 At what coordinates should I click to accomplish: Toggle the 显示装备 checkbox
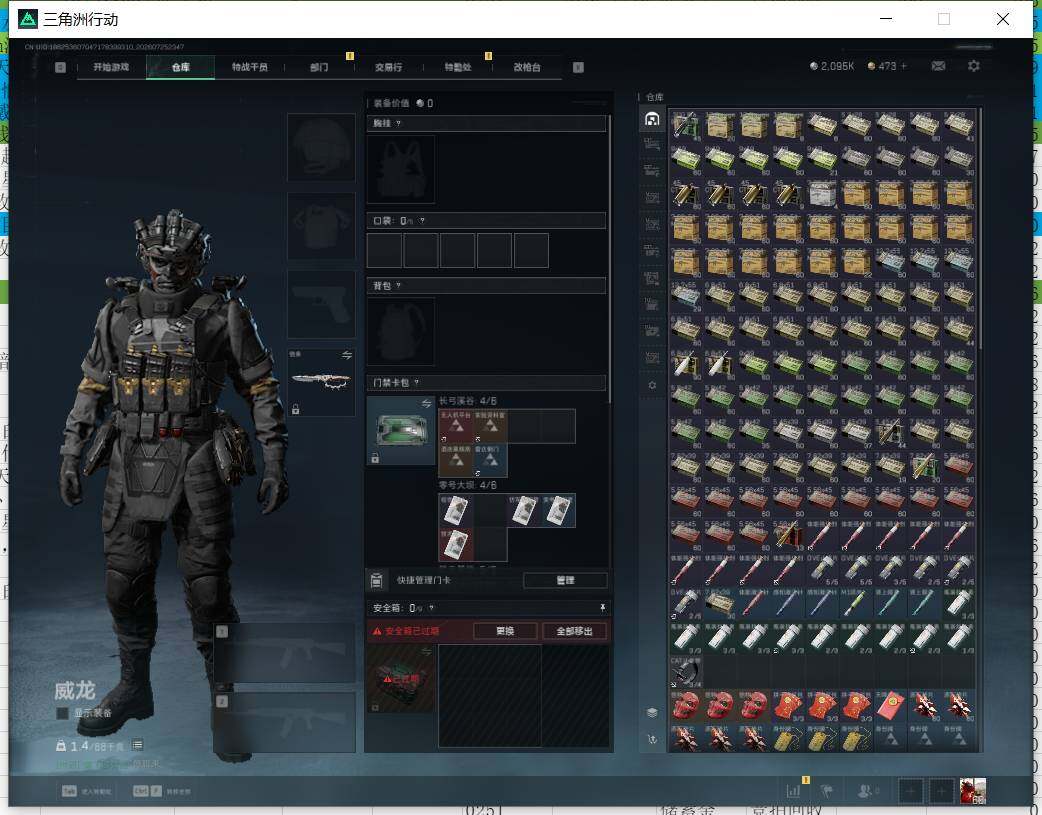coord(62,713)
